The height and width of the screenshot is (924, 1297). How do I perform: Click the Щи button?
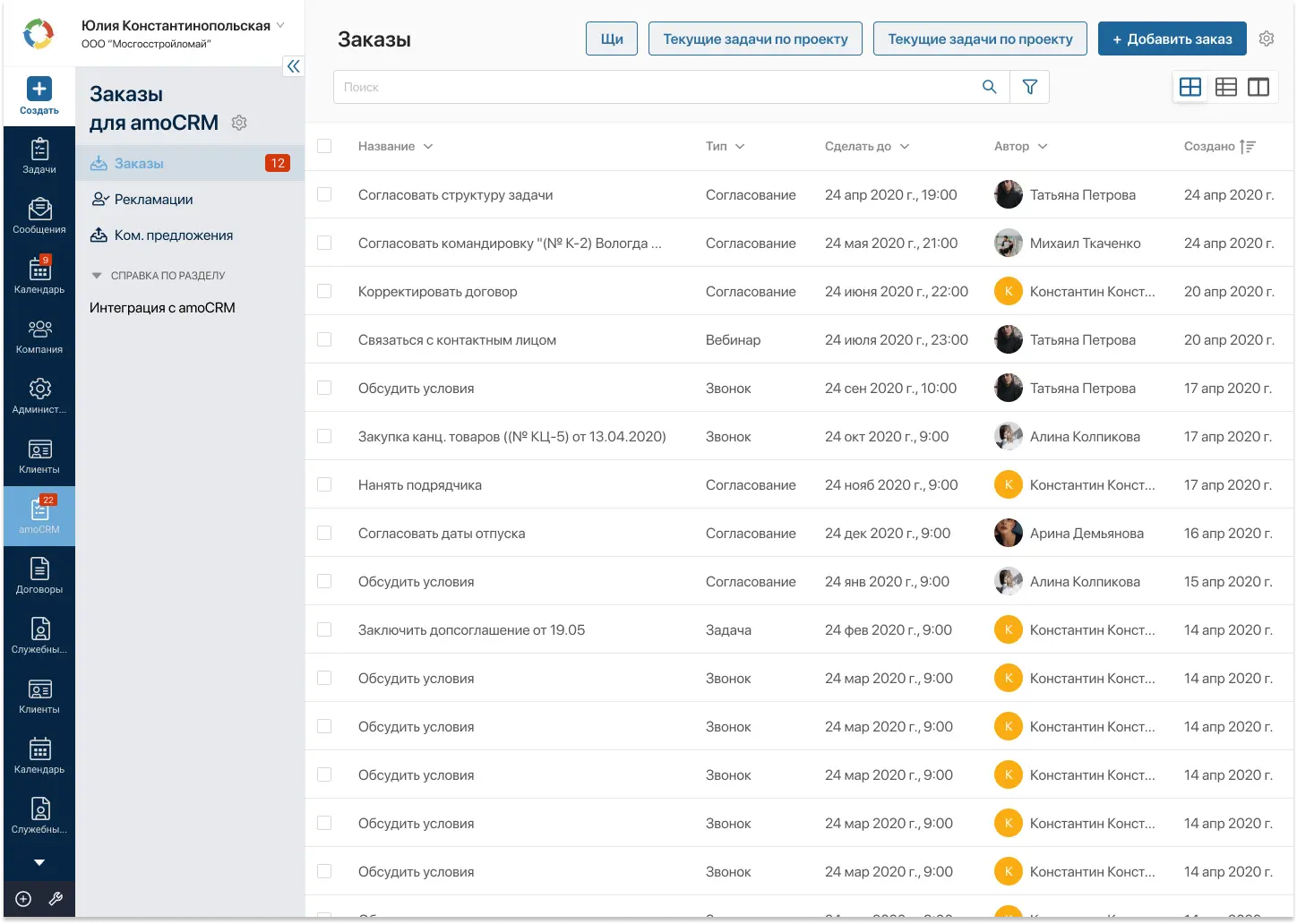[x=612, y=38]
